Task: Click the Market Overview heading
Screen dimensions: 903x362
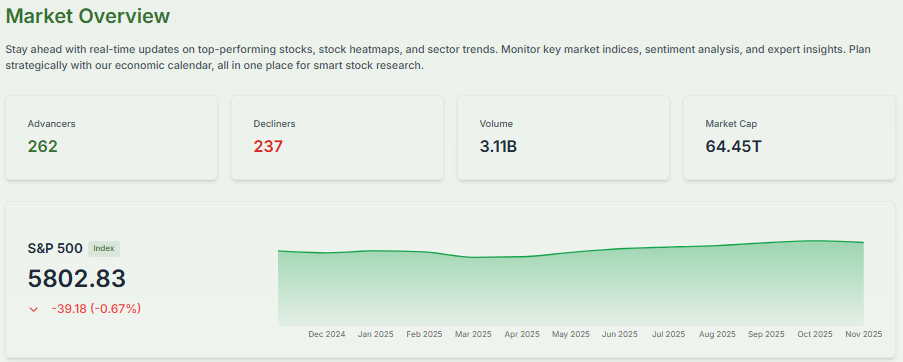Action: (88, 16)
